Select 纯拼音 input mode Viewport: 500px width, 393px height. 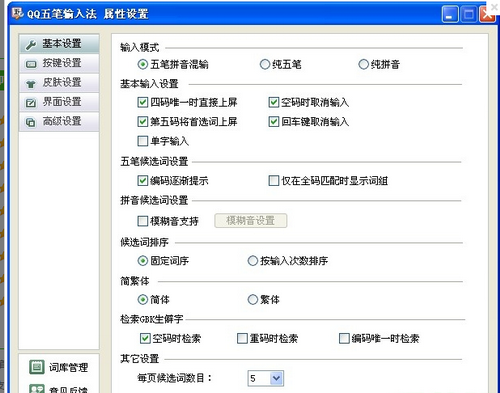(363, 64)
